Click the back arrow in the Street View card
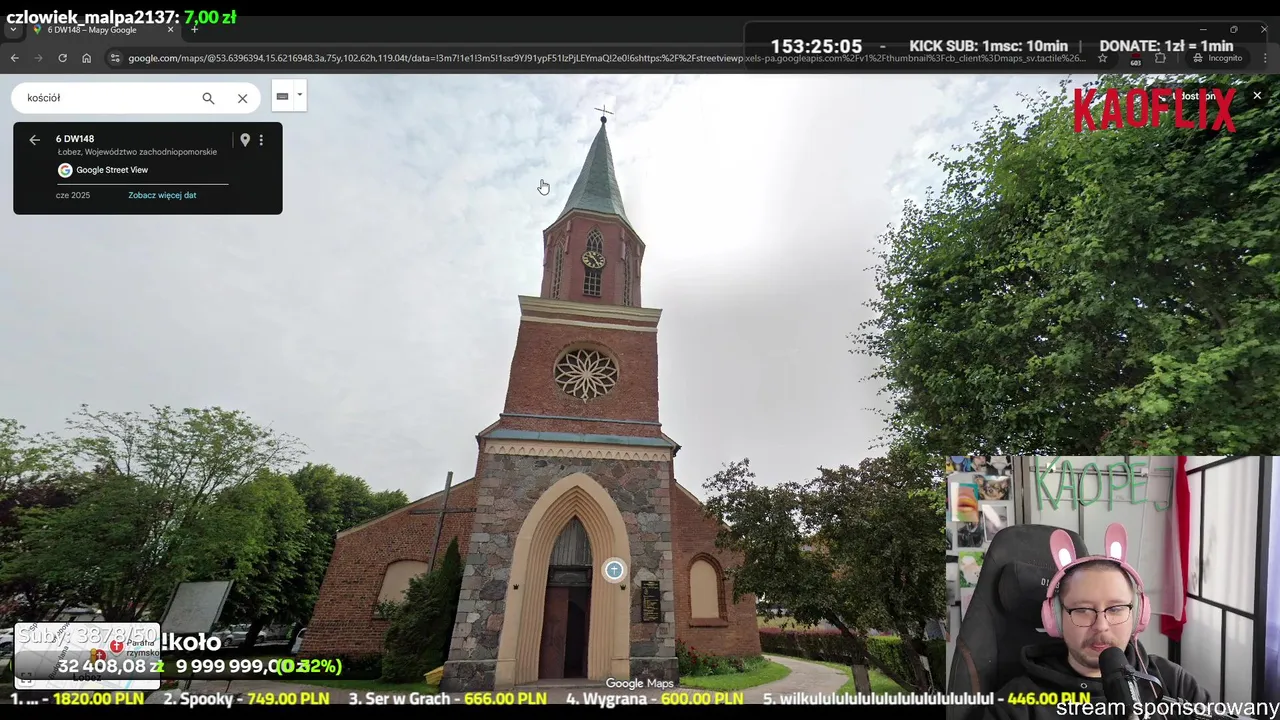 (34, 140)
